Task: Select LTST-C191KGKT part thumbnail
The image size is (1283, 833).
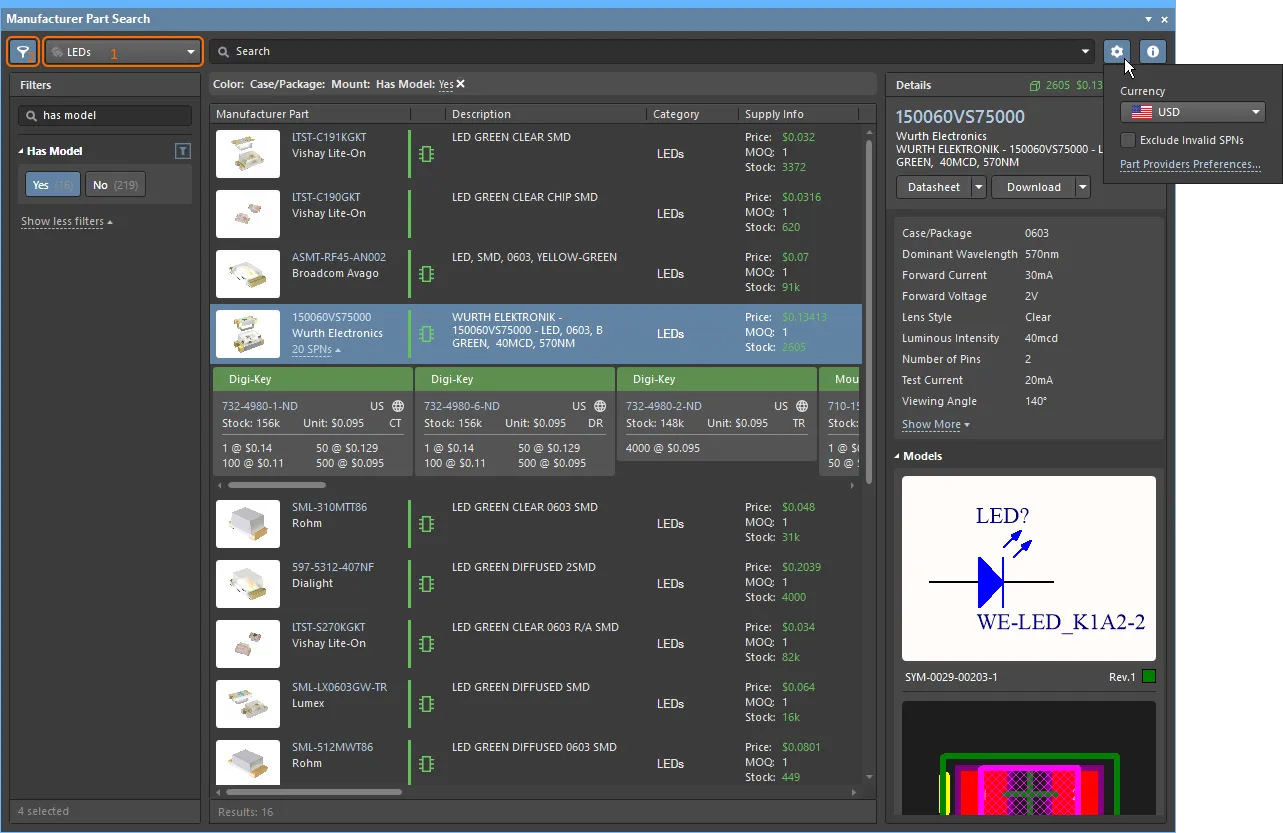Action: (x=248, y=153)
